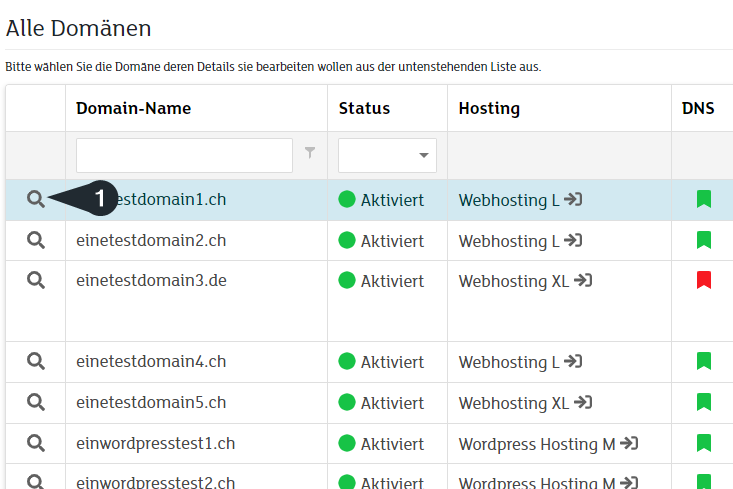Click Aktiviert status in highlighted first row
This screenshot has height=489, width=733.
click(392, 200)
